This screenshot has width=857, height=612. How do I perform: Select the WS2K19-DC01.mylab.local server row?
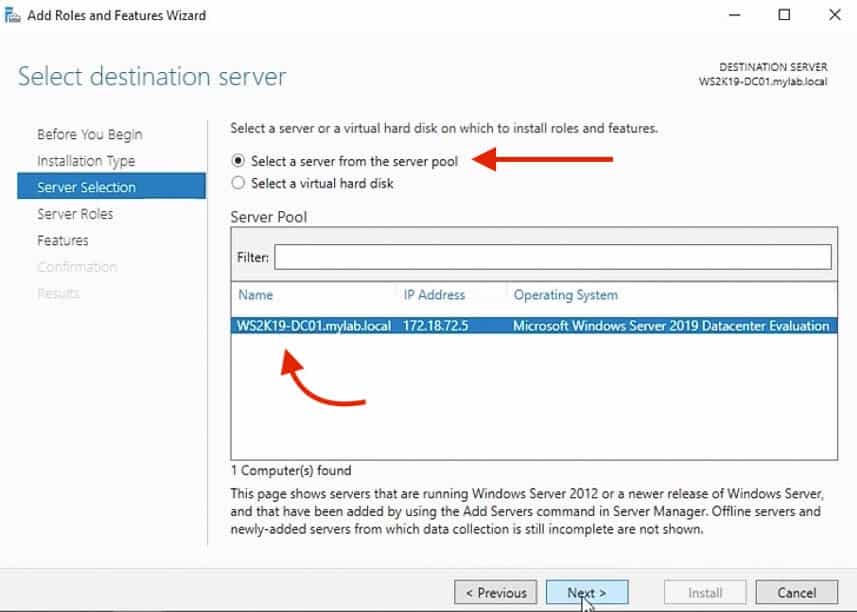coord(534,326)
